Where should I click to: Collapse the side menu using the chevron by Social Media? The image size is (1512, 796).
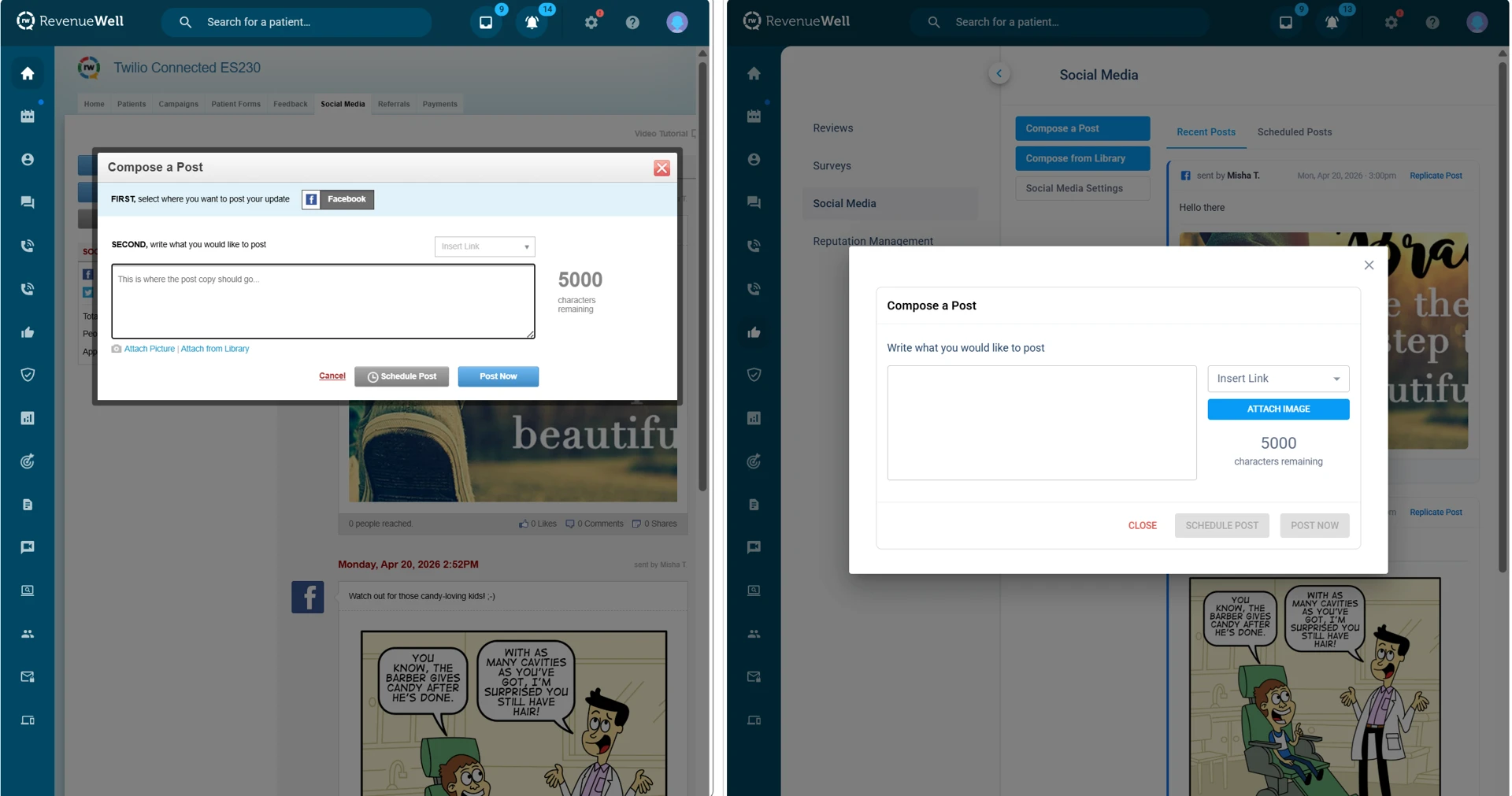point(999,74)
